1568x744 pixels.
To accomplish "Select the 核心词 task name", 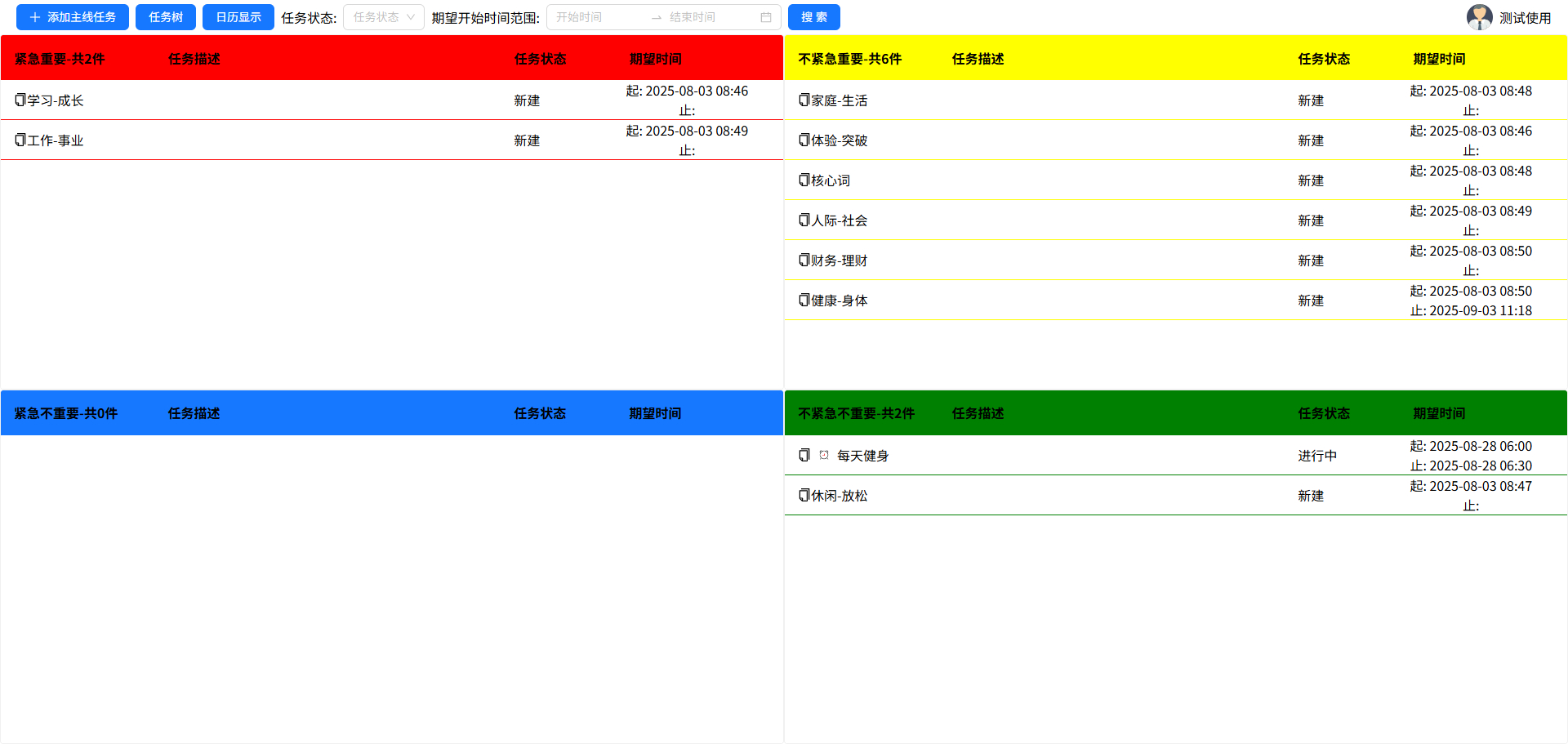I will click(x=831, y=180).
